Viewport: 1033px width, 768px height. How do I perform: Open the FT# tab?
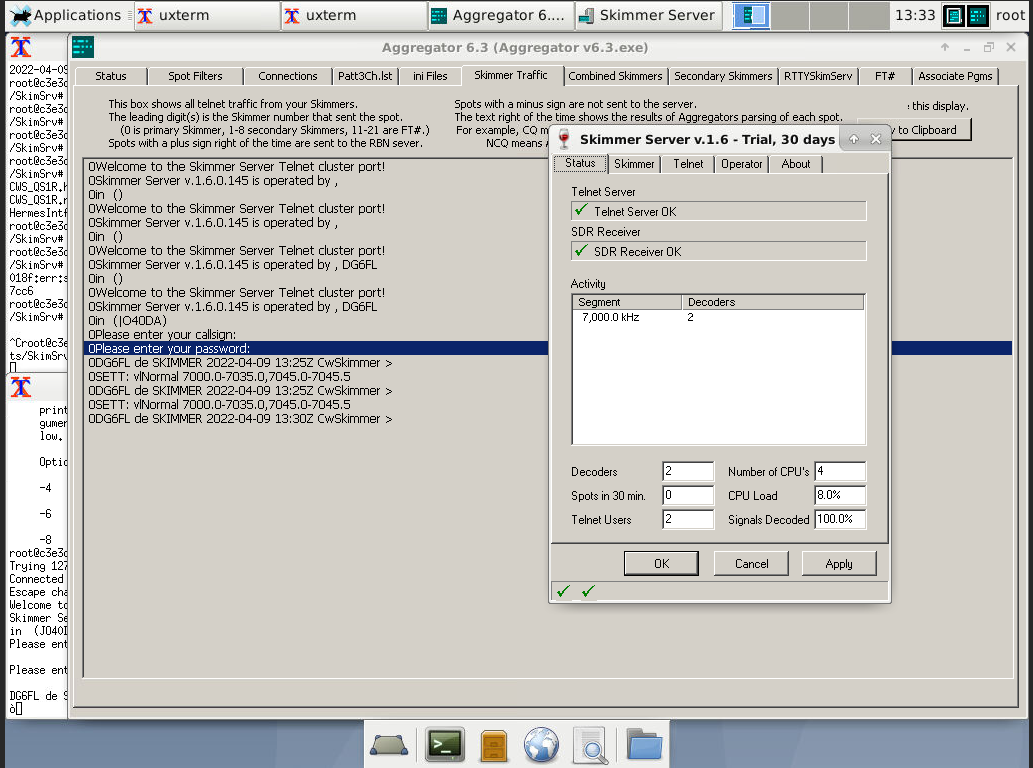click(885, 76)
